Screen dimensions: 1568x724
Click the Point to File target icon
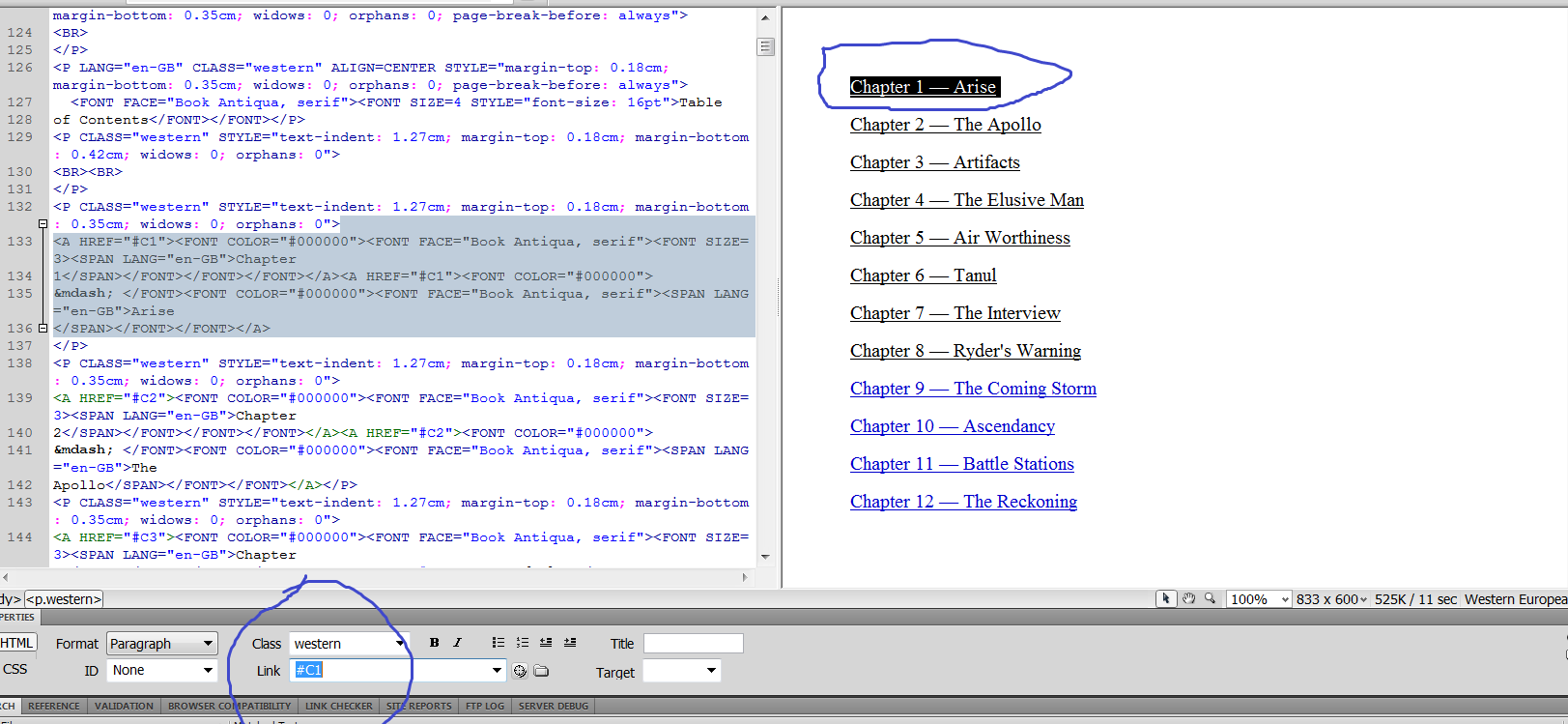point(520,671)
